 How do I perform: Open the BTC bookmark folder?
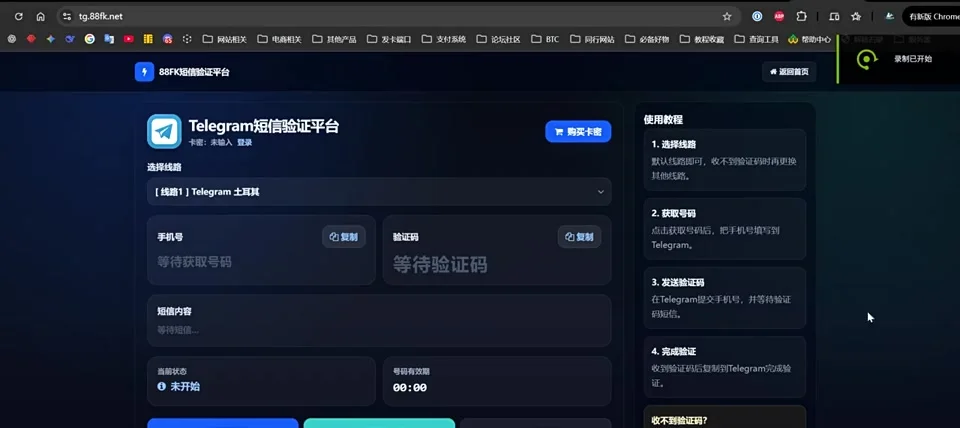point(545,39)
